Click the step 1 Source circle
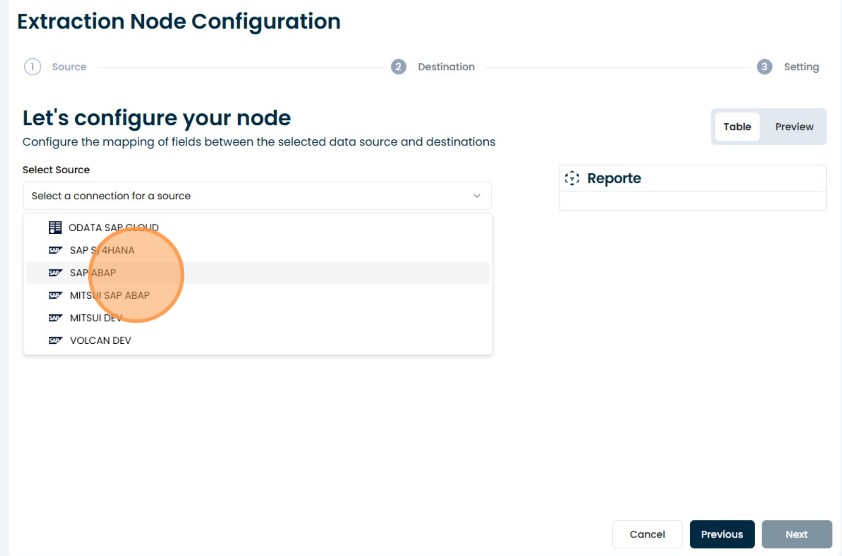This screenshot has height=556, width=842. point(32,67)
